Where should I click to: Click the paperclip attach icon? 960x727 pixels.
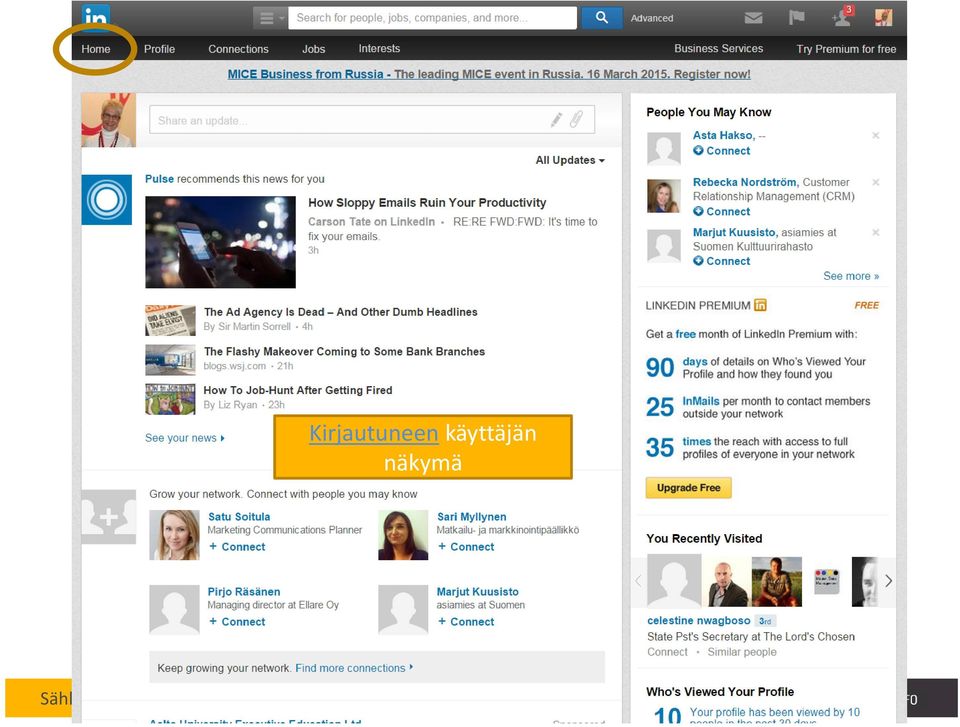[576, 119]
